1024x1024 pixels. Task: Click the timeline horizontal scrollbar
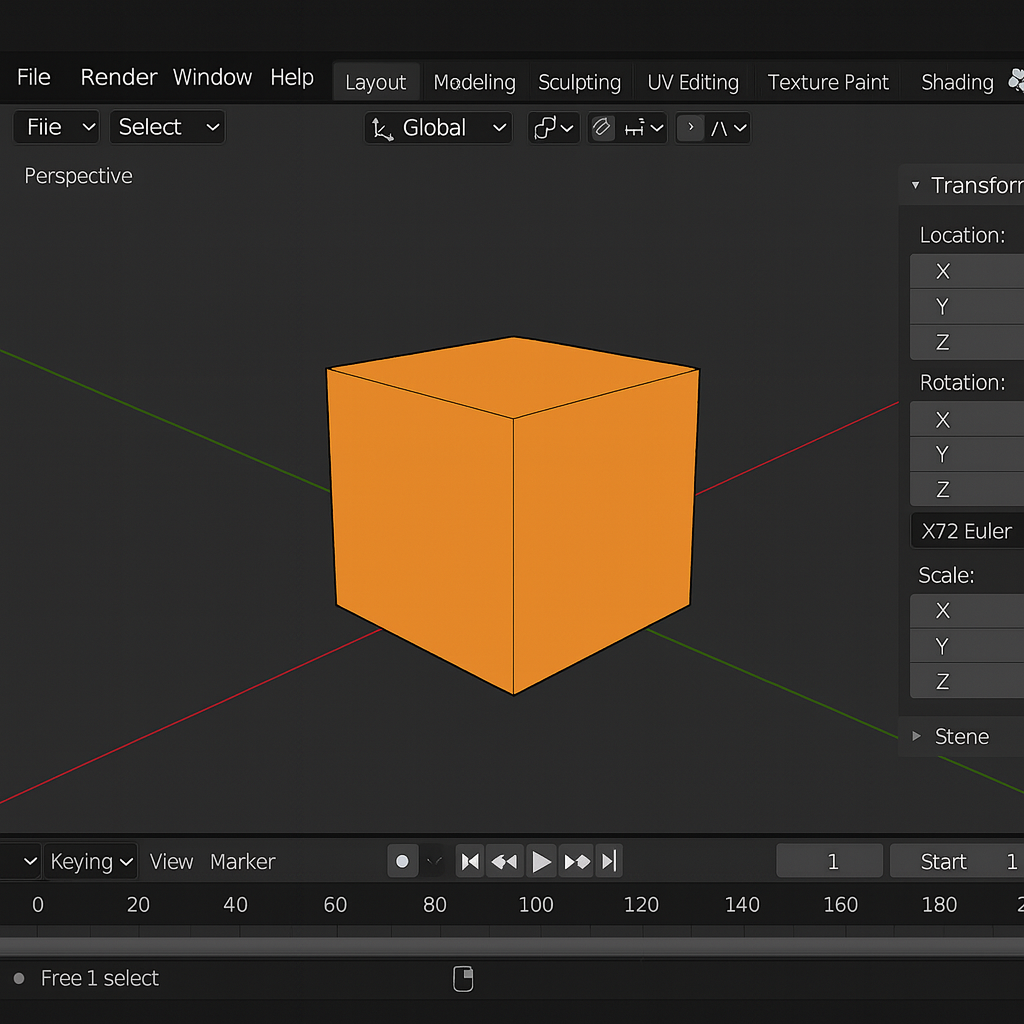[x=512, y=946]
